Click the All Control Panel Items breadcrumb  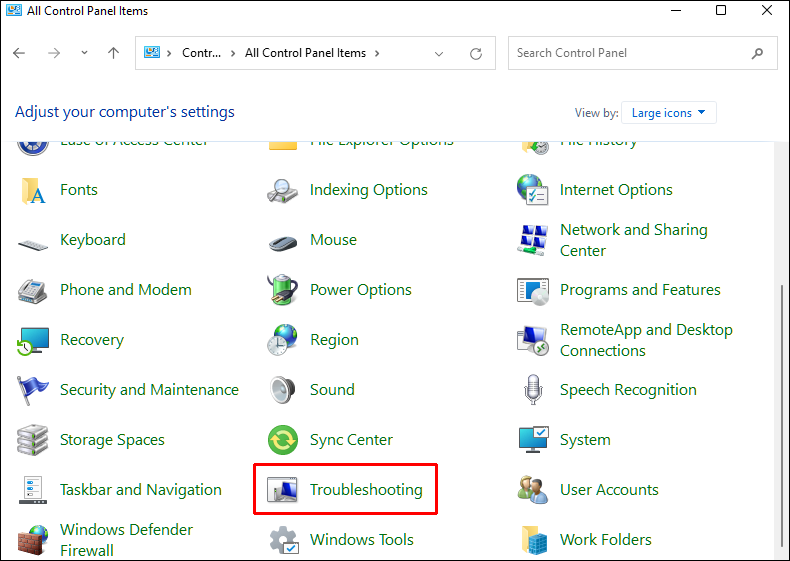(305, 53)
